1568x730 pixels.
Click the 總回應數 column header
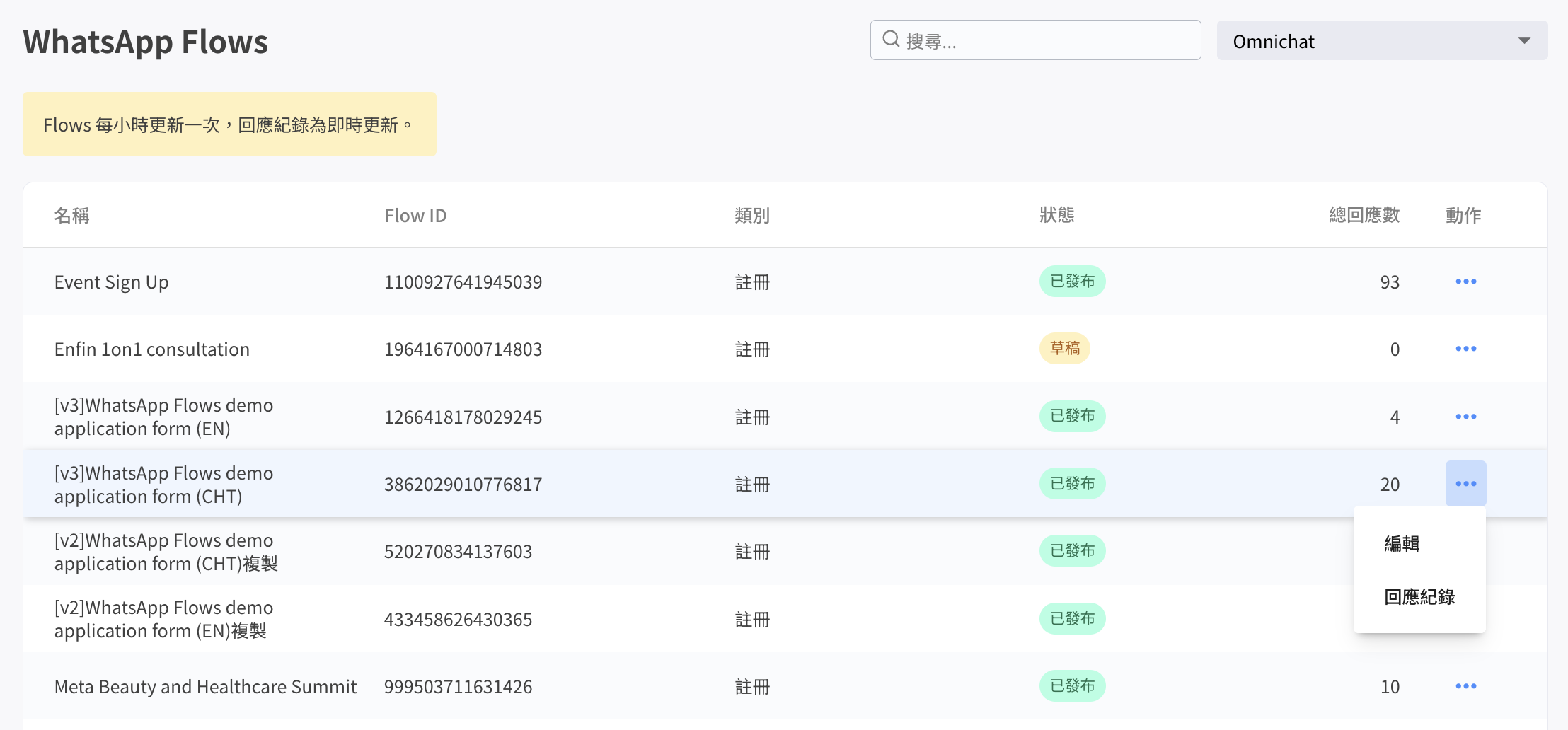(1364, 216)
